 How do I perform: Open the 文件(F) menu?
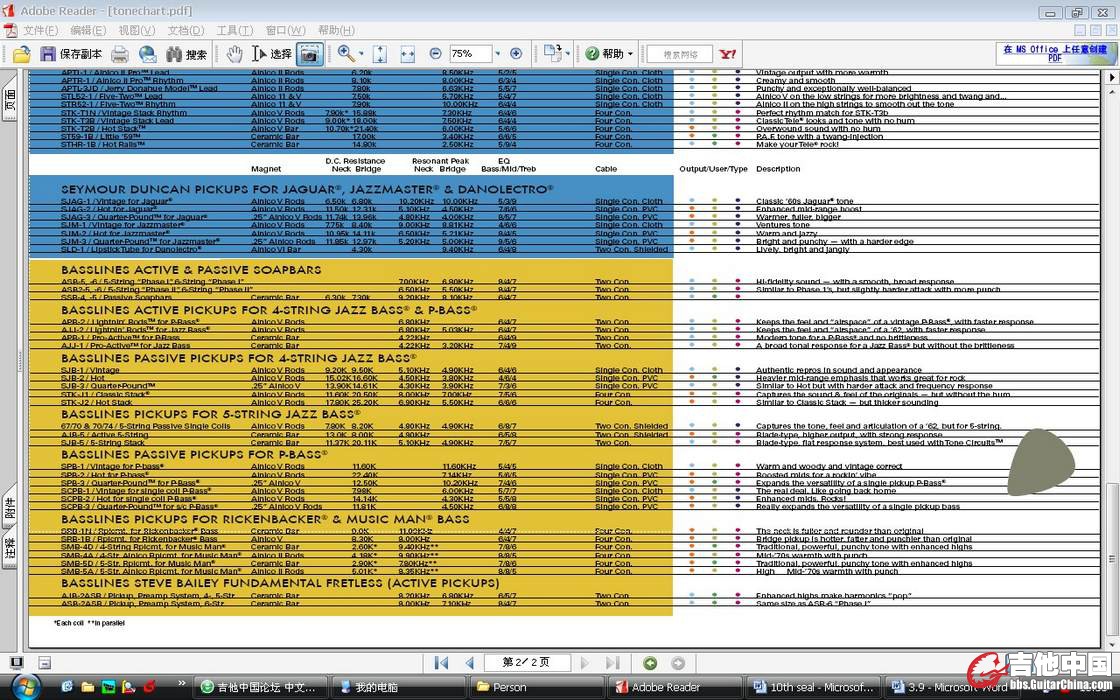tap(41, 30)
